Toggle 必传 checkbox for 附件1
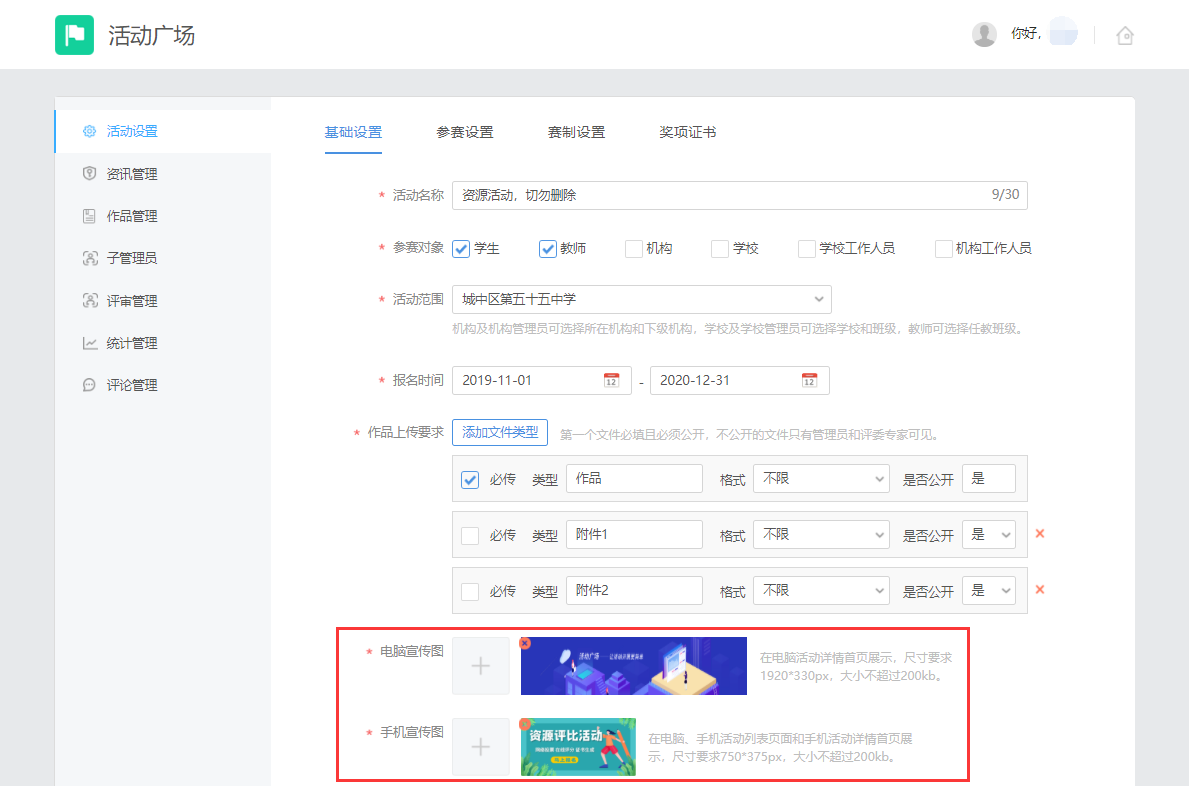Viewport: 1189px width, 786px height. [x=470, y=535]
